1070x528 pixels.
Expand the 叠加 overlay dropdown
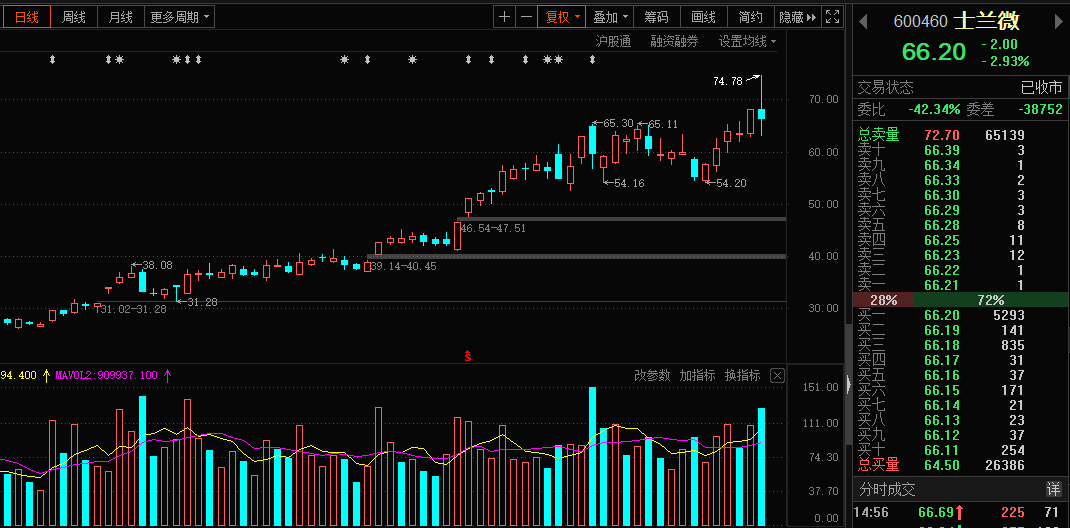coord(610,17)
